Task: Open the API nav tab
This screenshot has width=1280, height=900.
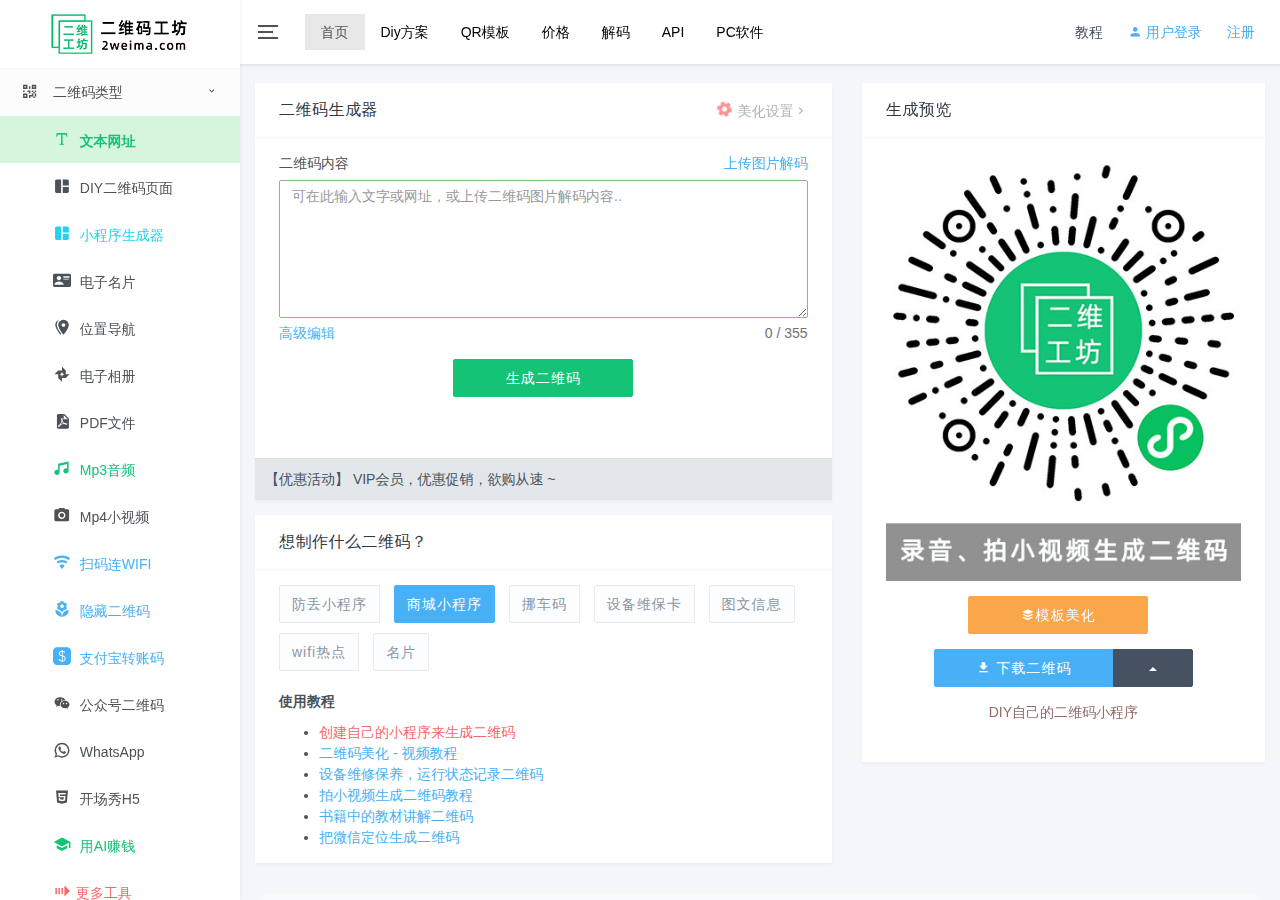Action: (673, 32)
